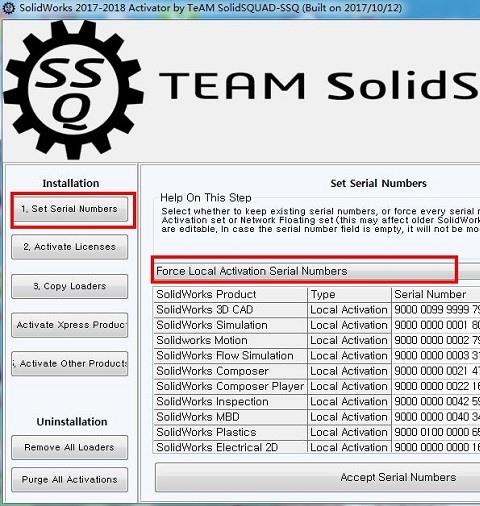
Task: Edit the serial number field for SolidWorks 3D CAD
Action: tap(436, 310)
